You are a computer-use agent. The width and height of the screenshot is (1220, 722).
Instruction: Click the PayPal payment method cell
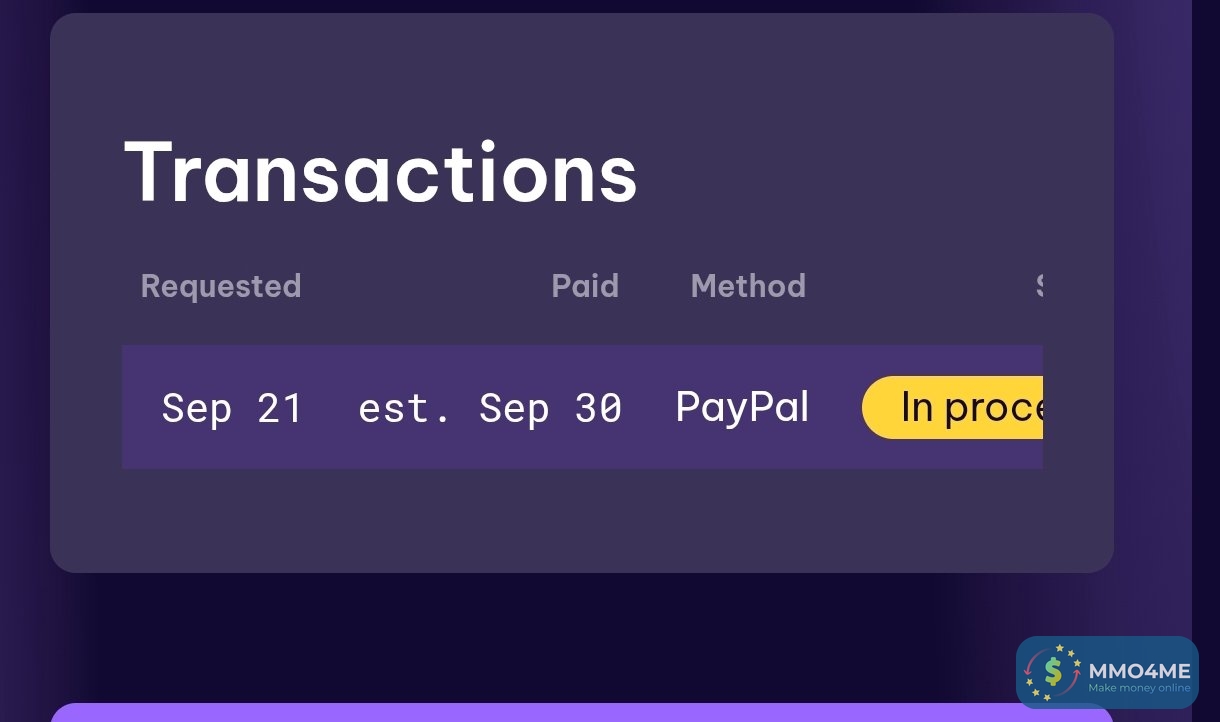click(x=742, y=408)
